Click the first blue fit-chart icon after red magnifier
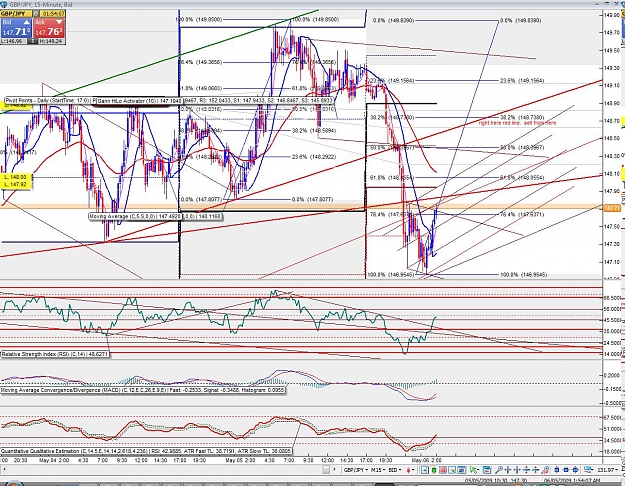The image size is (625, 486). [x=556, y=470]
